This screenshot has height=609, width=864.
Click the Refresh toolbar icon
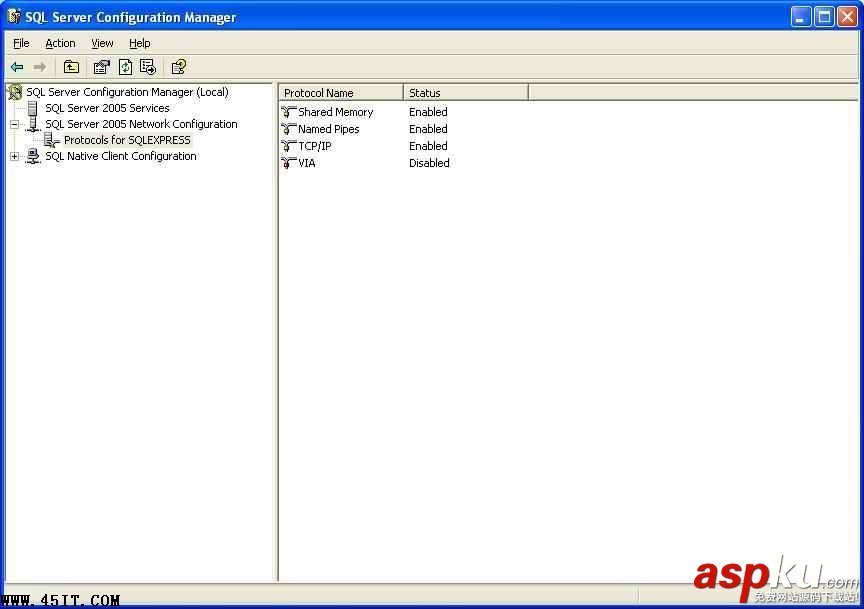coord(126,67)
